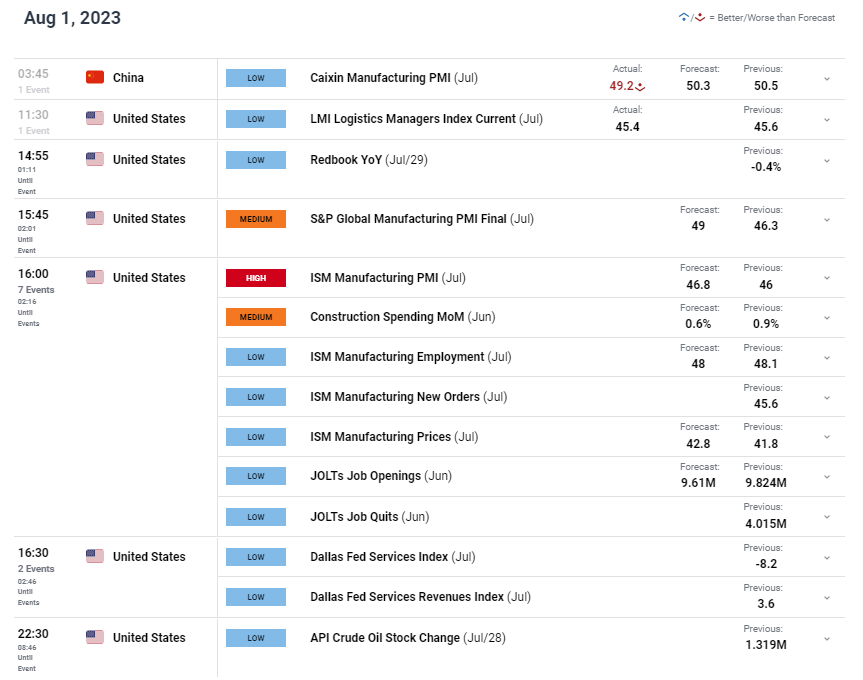The image size is (863, 680).
Task: Click the previous value 9.824M
Action: (x=766, y=482)
